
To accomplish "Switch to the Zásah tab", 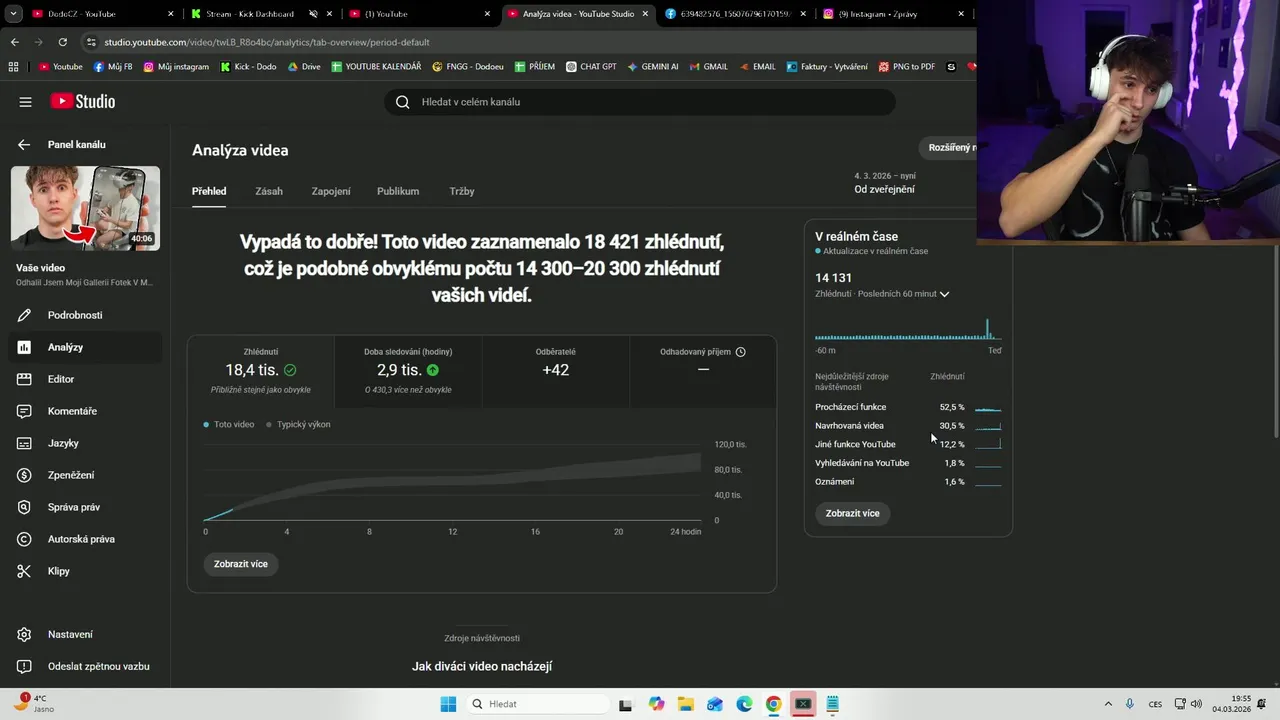I will click(269, 191).
